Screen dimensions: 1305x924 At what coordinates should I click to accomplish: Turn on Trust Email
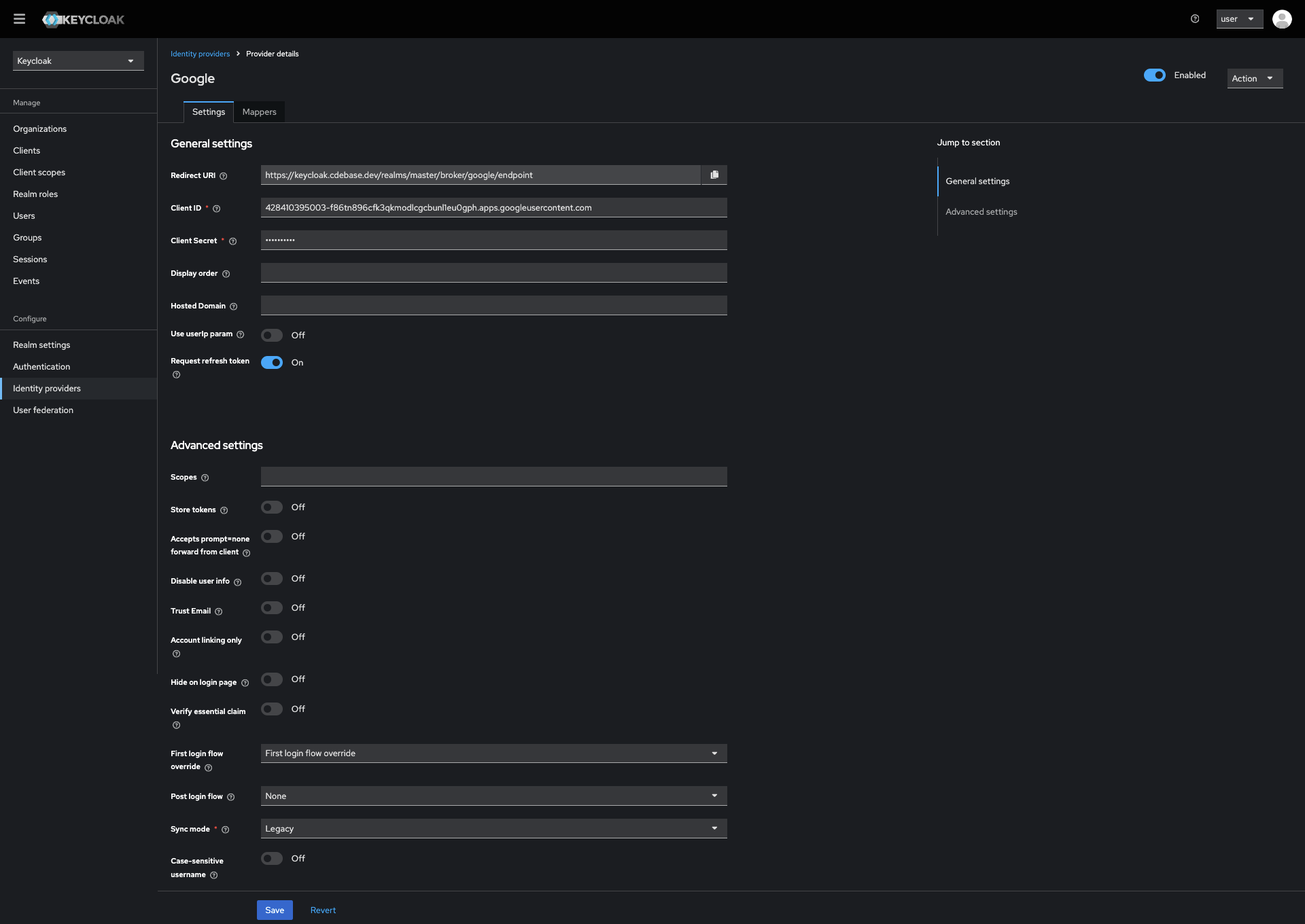coord(272,607)
